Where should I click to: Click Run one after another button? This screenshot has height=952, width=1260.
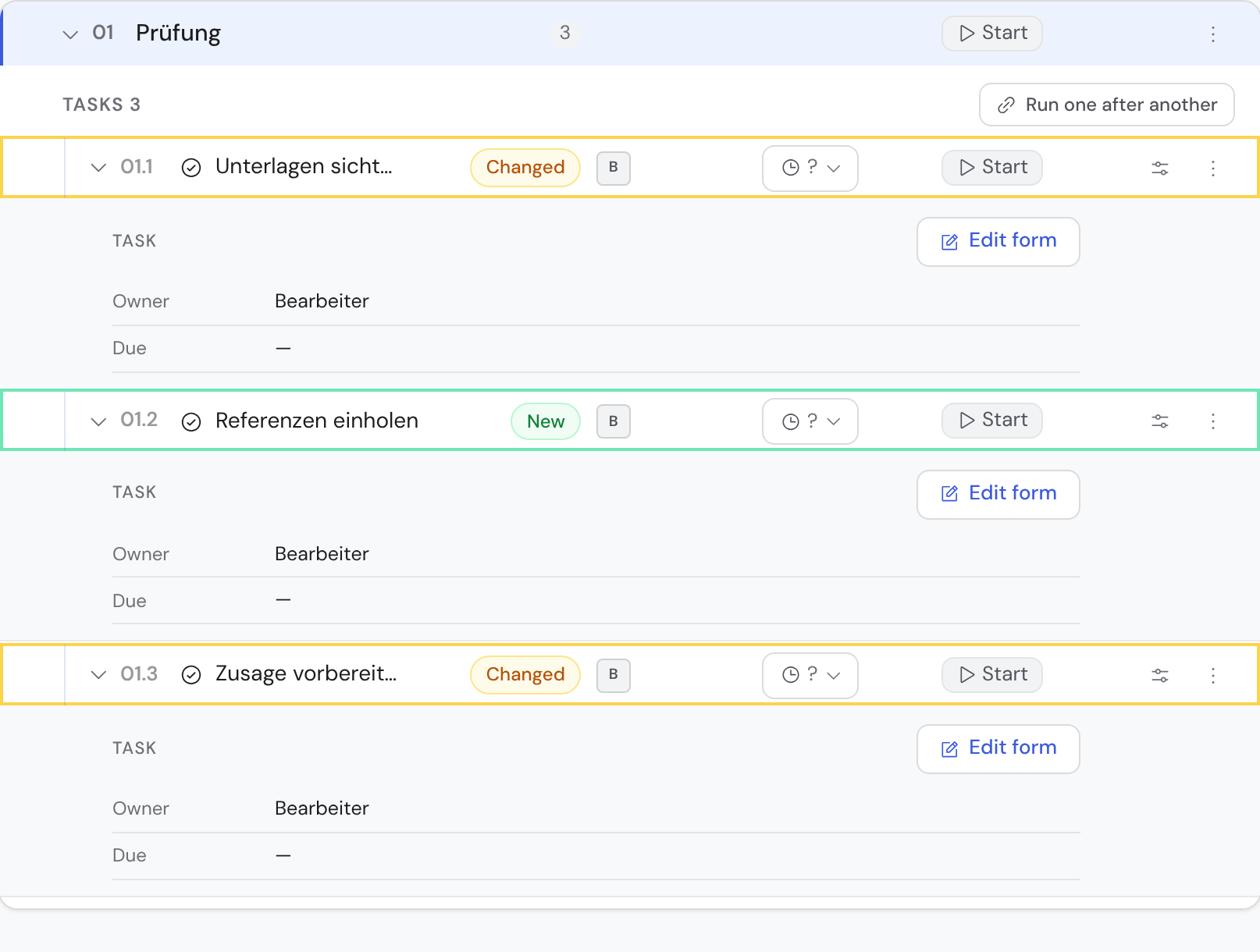click(1106, 105)
